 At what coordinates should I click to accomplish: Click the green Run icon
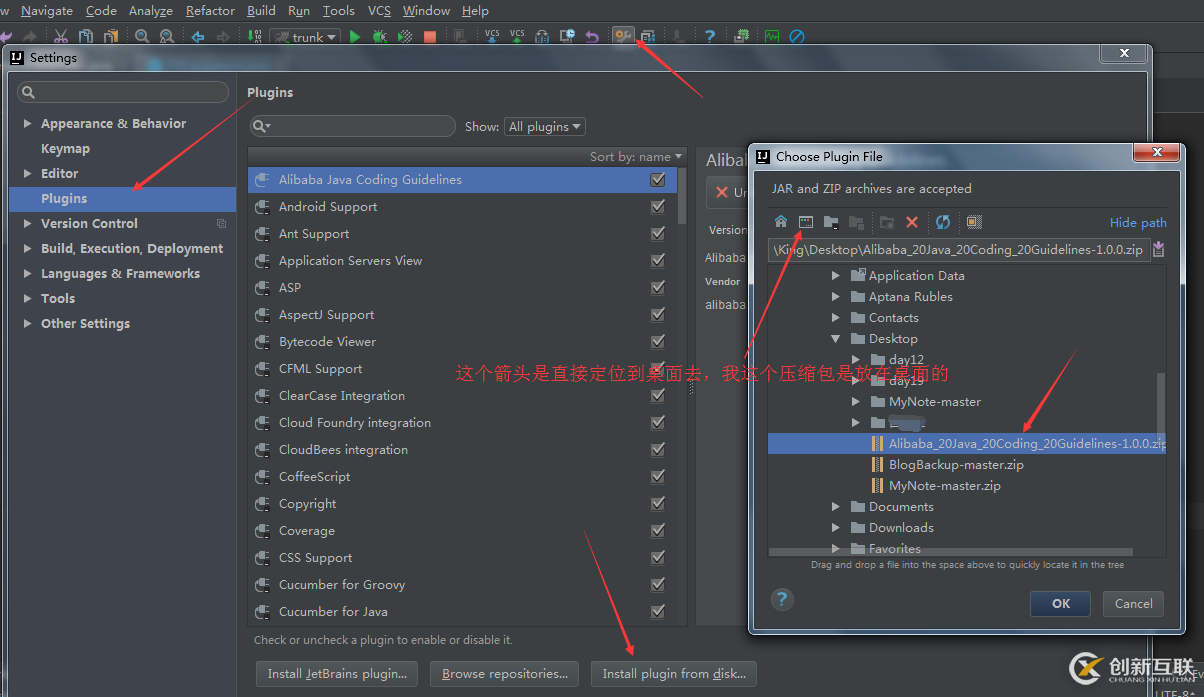[354, 37]
